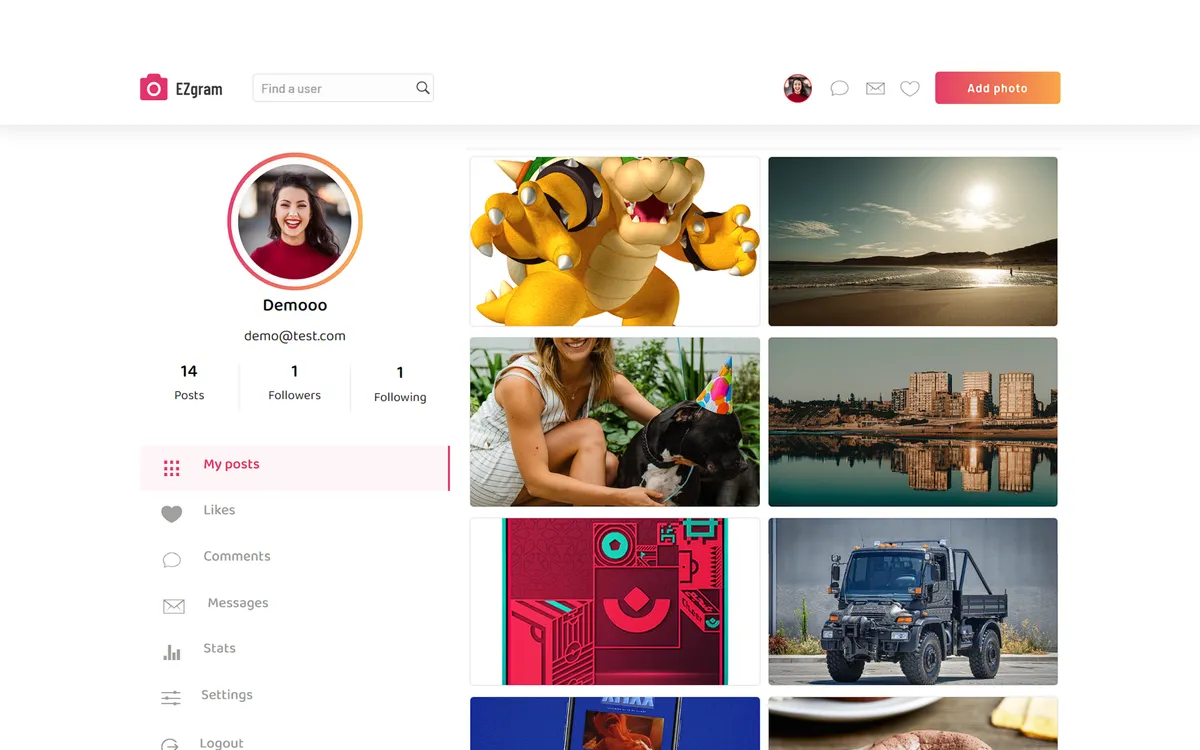Open the black off-road truck post
The image size is (1200, 750).
(913, 602)
